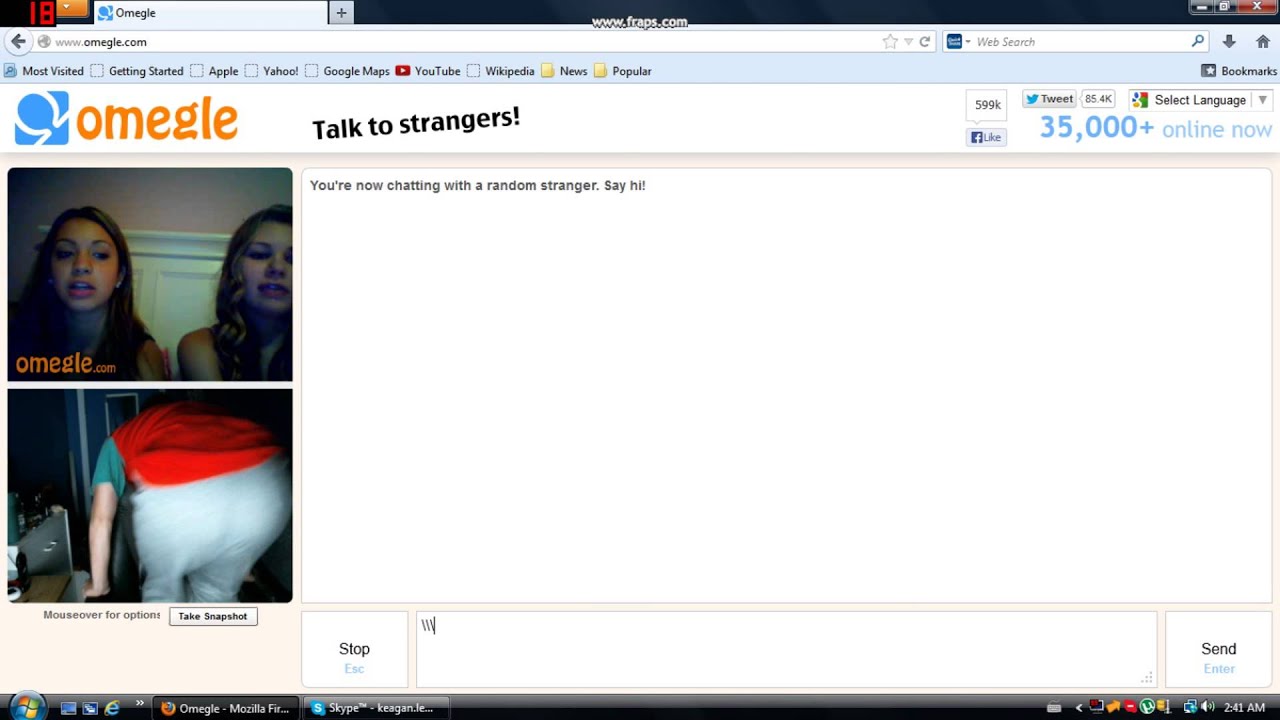Bookmark this page with the star icon
The width and height of the screenshot is (1280, 720).
(x=890, y=42)
